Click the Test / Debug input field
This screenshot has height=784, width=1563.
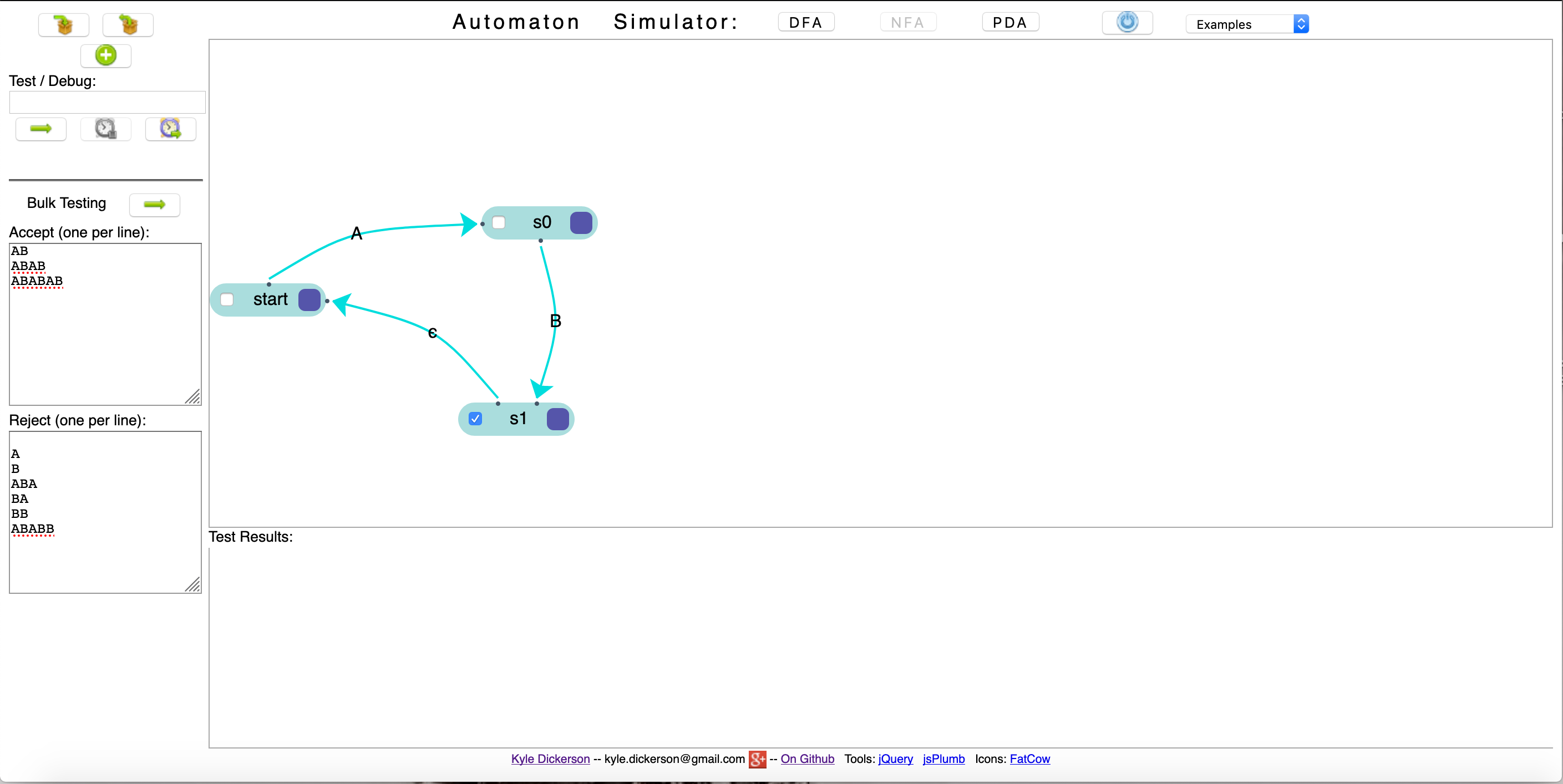pos(107,103)
